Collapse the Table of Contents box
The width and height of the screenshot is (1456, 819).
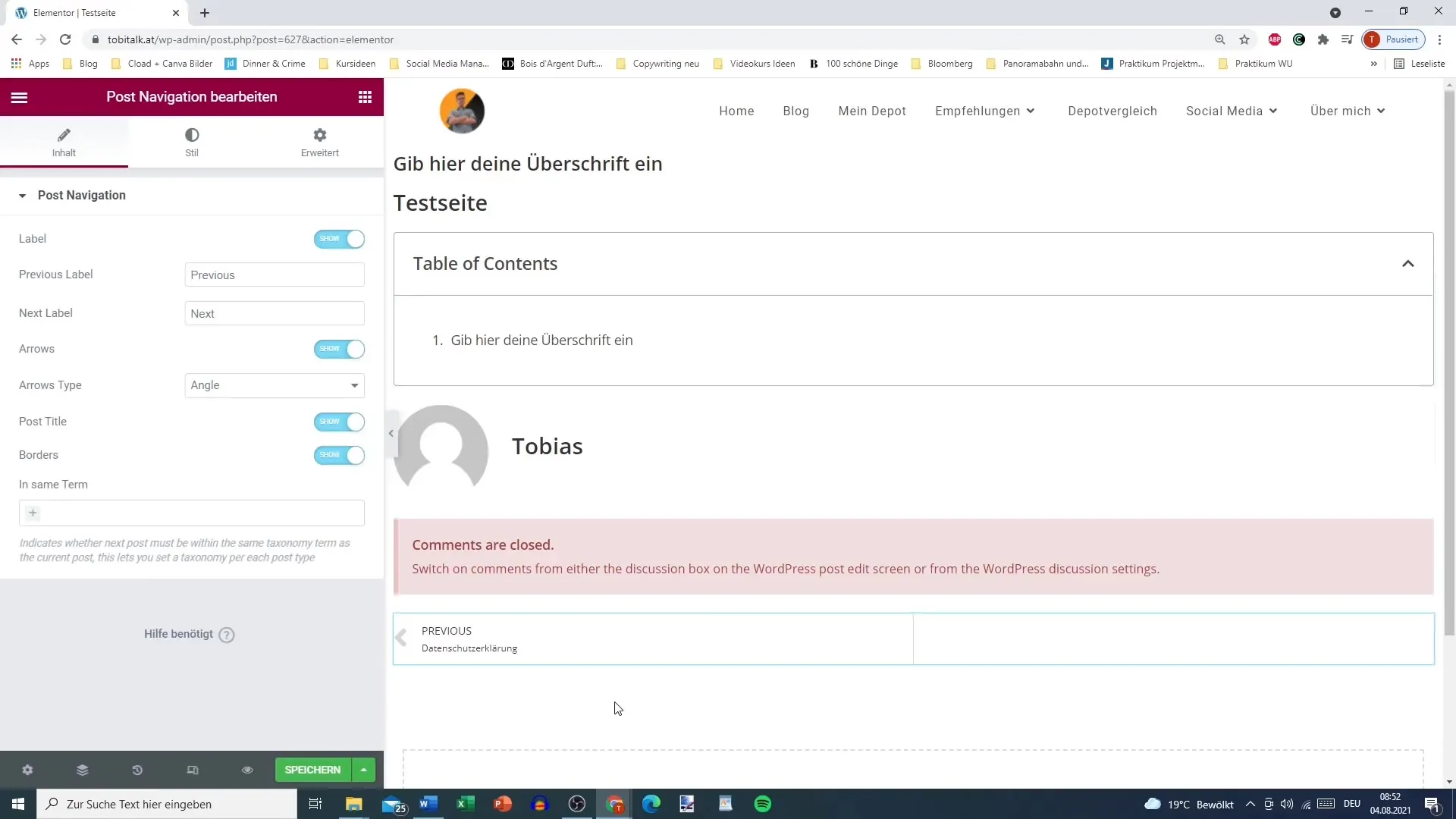1407,264
